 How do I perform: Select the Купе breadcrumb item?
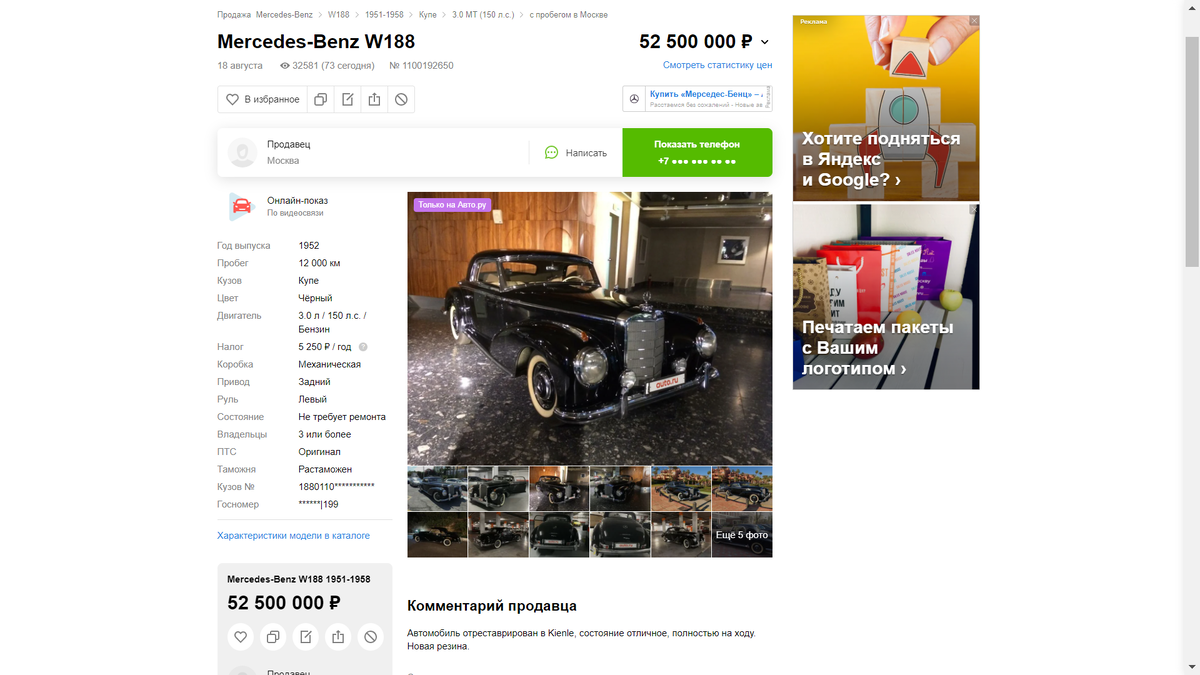pos(428,15)
